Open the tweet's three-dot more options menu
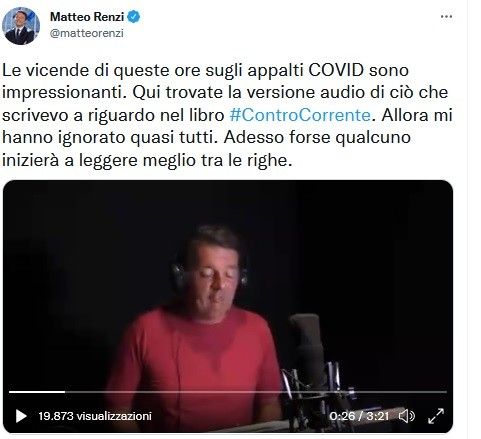Image resolution: width=481 pixels, height=439 pixels. click(x=446, y=16)
